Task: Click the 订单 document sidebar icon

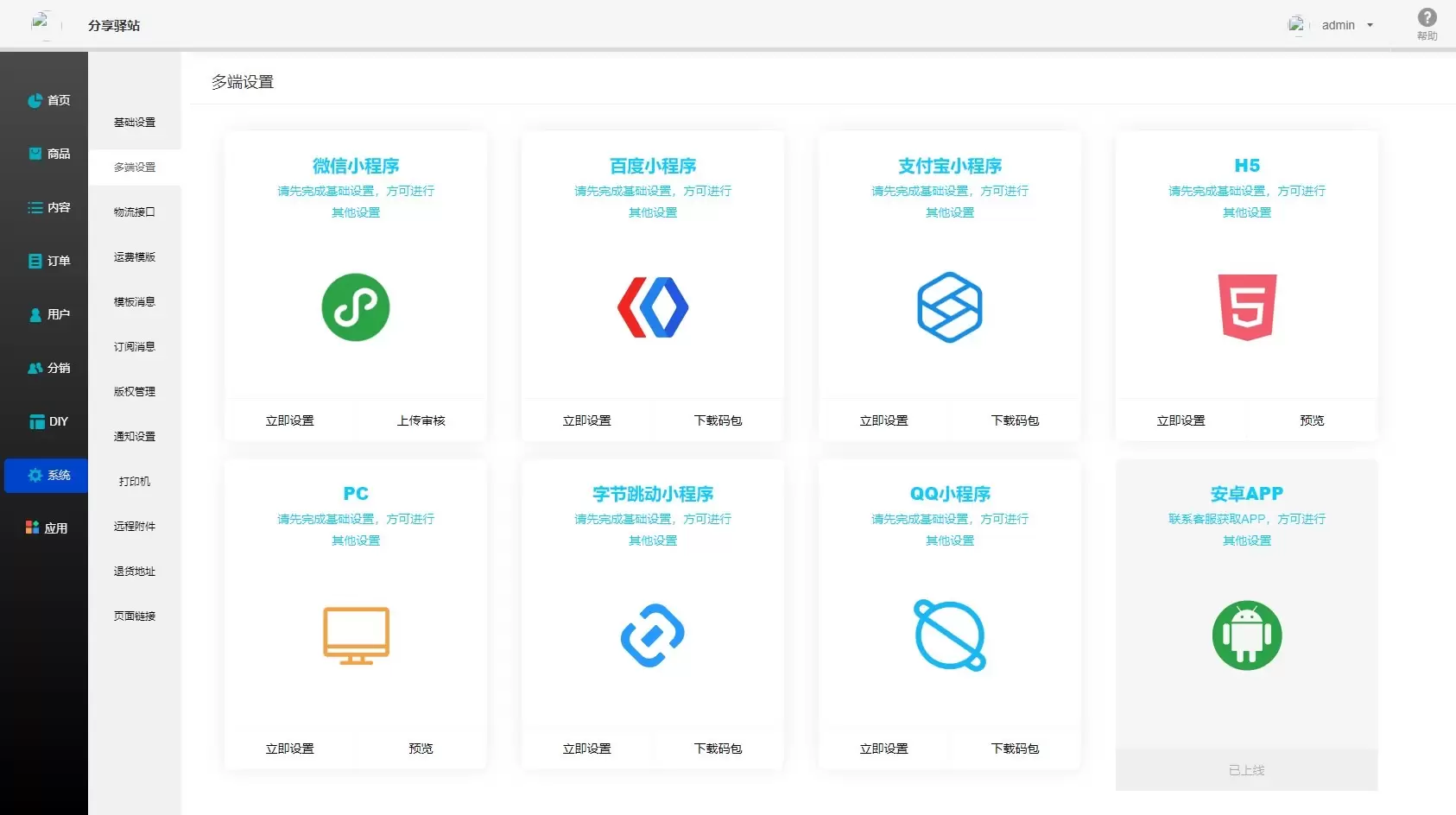Action: (x=35, y=261)
